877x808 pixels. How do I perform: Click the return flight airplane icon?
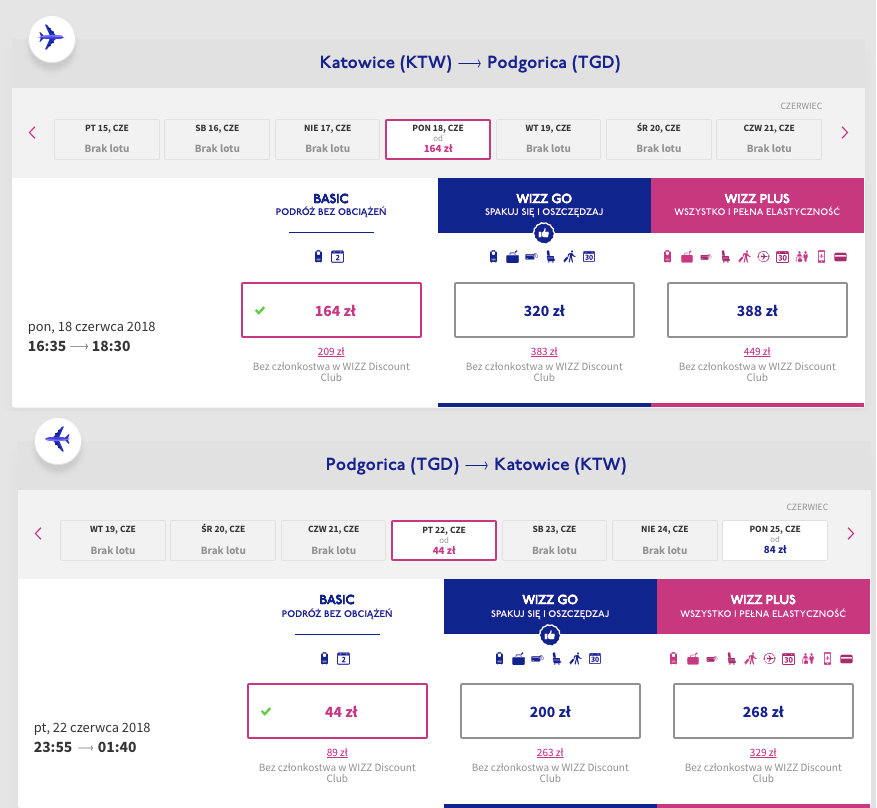58,440
